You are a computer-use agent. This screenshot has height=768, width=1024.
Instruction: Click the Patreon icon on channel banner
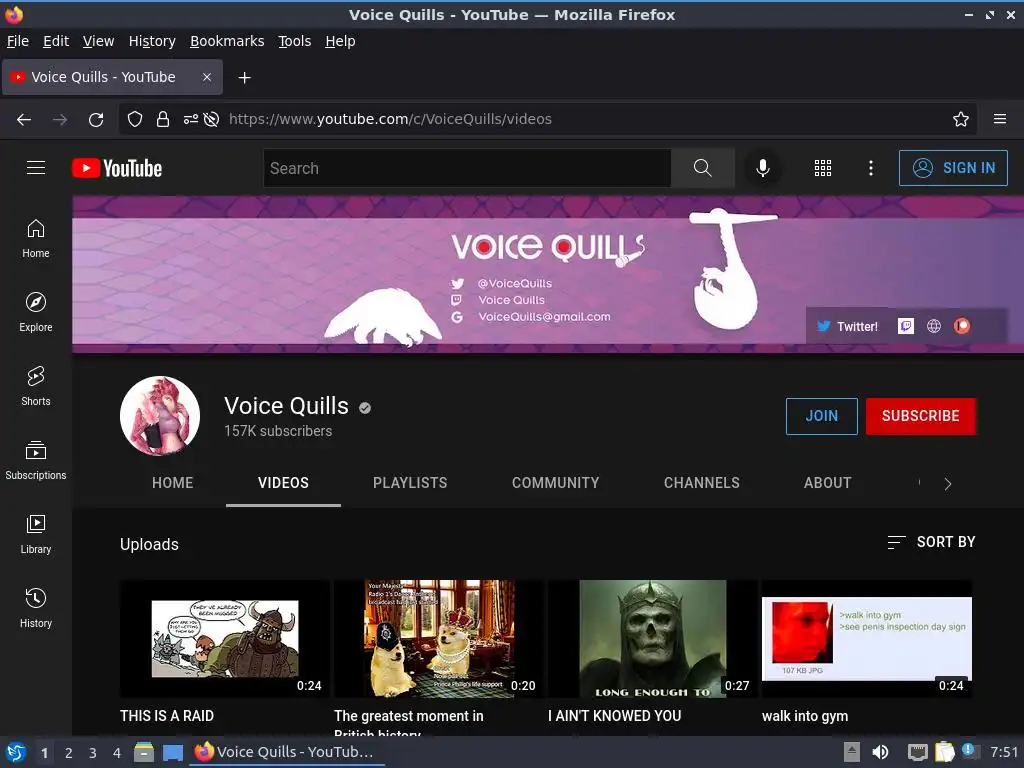[962, 326]
